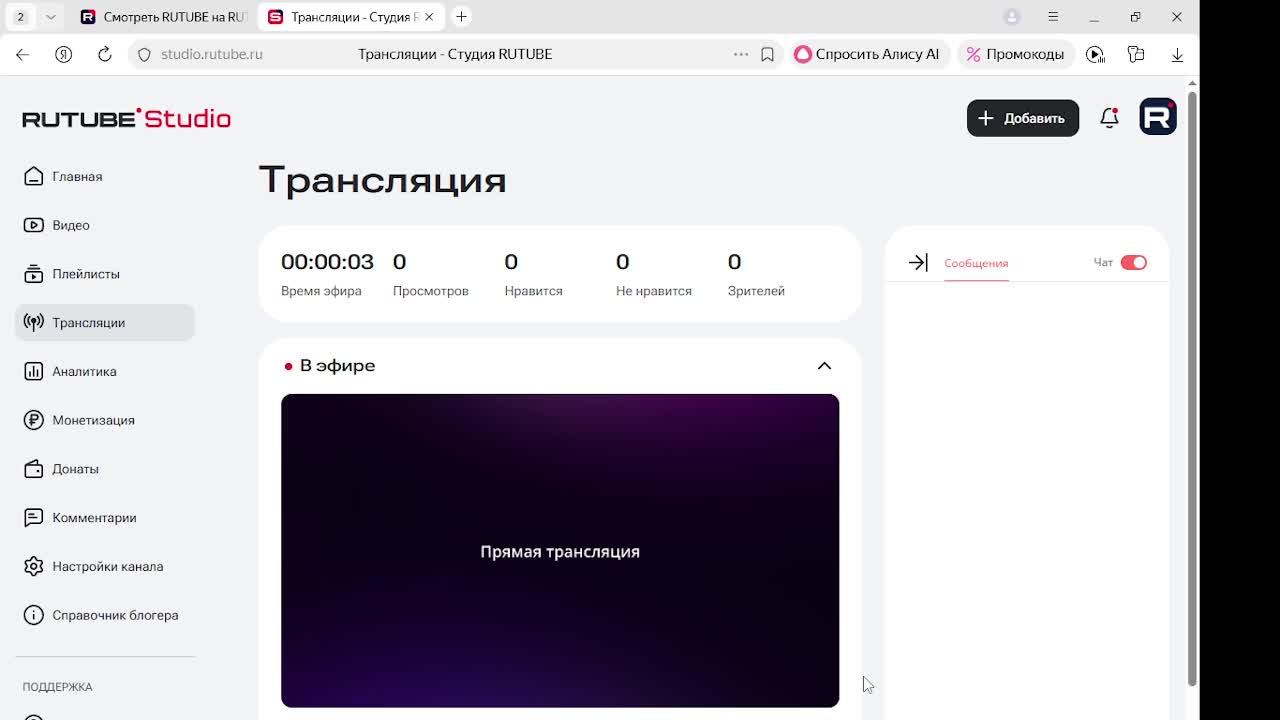Click Спросить Алису AI button

click(867, 54)
